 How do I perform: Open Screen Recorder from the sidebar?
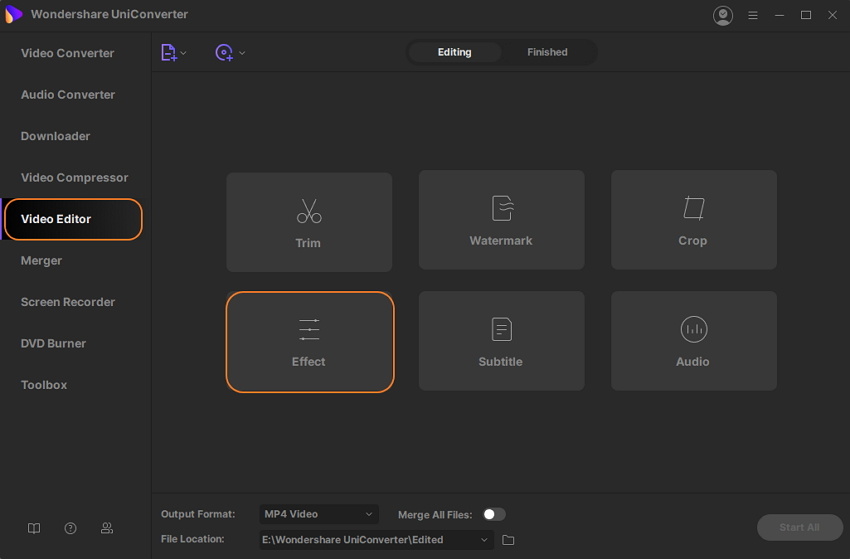pos(68,302)
